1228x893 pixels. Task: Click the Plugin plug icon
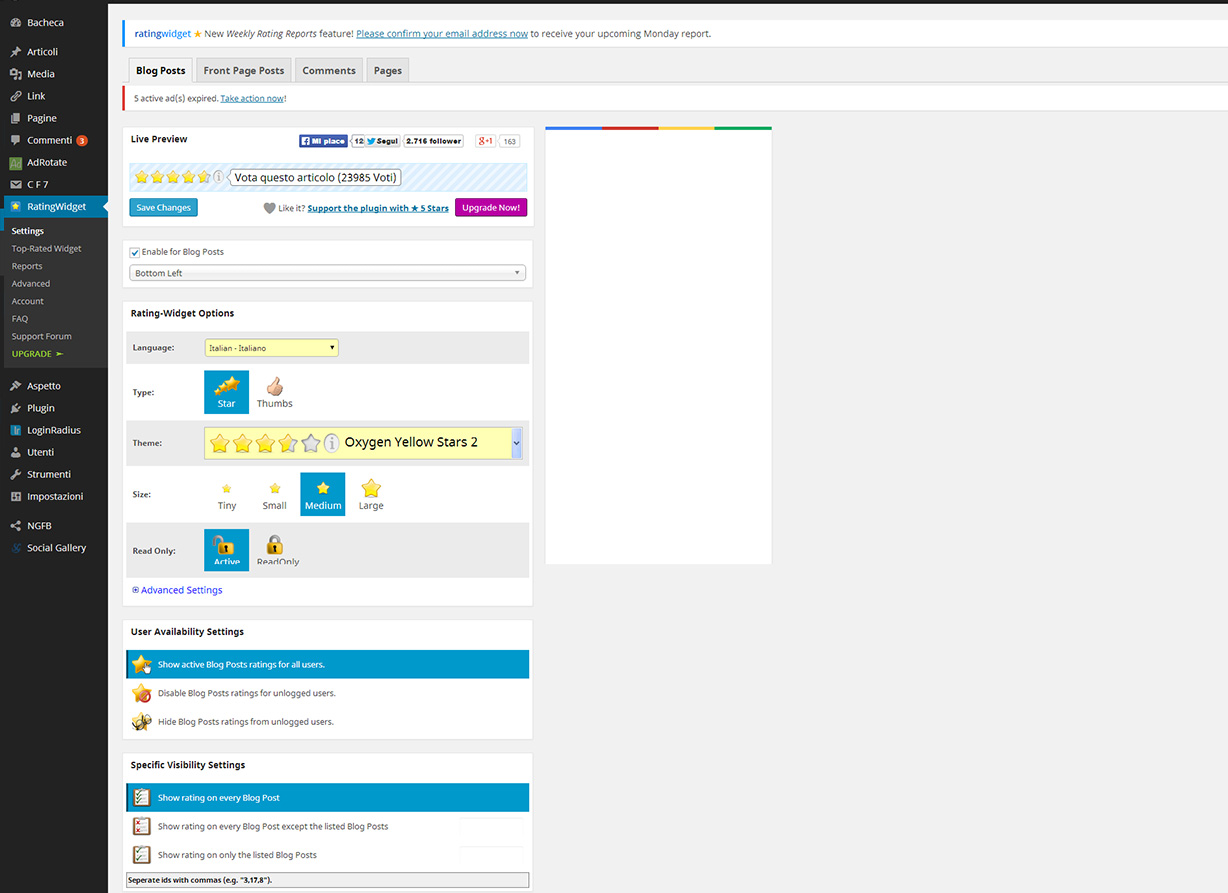coord(16,408)
